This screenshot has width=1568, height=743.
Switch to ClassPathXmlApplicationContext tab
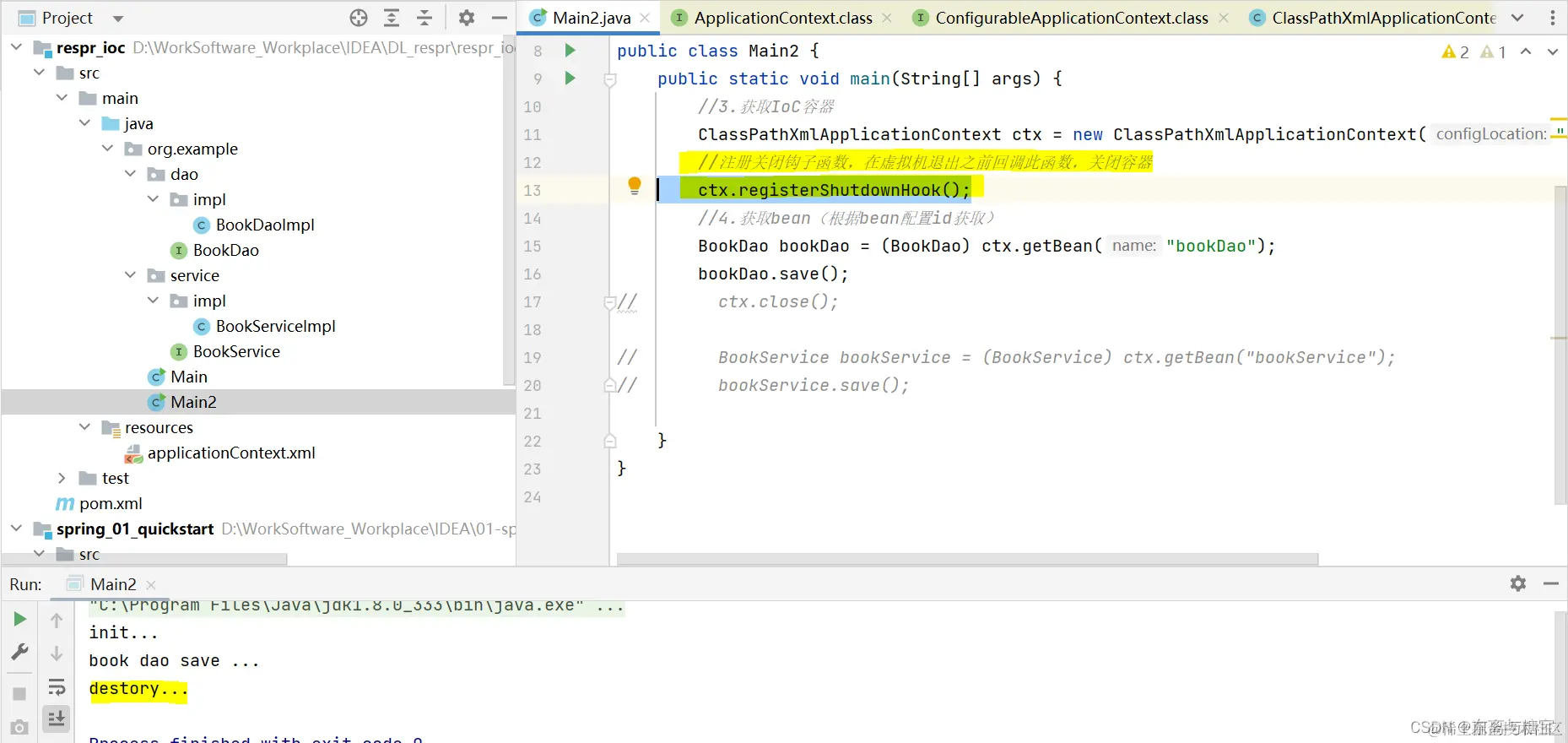point(1373,18)
